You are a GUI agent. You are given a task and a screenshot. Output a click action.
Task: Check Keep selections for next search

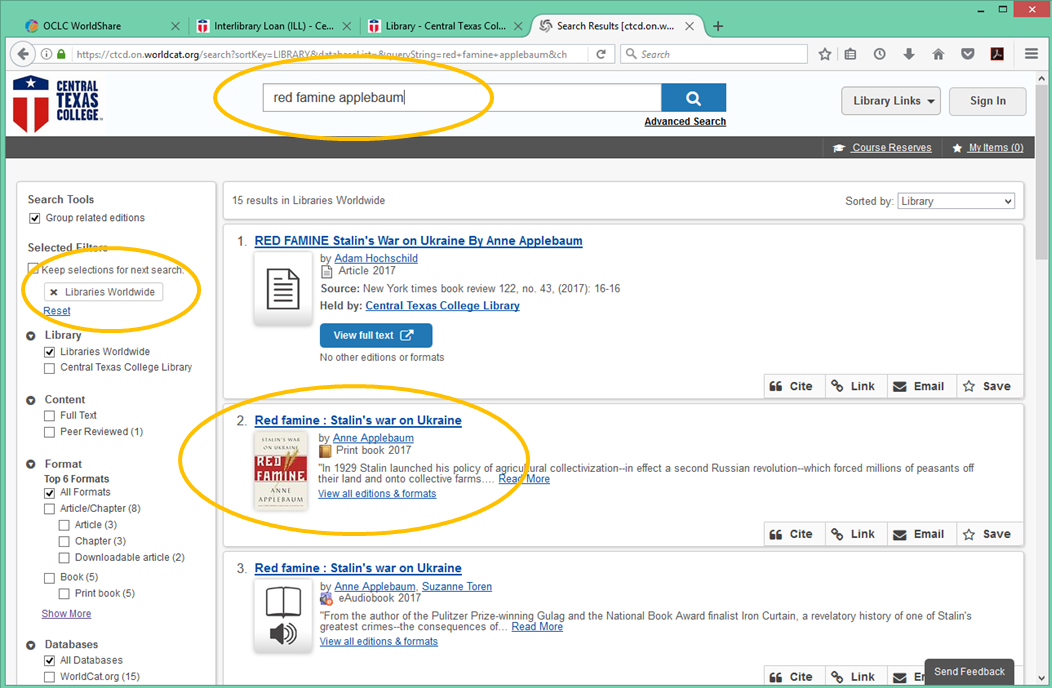[x=33, y=269]
